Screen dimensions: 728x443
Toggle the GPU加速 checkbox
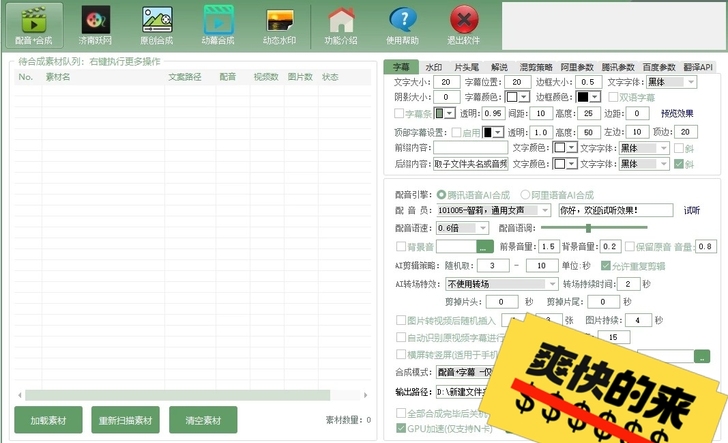401,428
